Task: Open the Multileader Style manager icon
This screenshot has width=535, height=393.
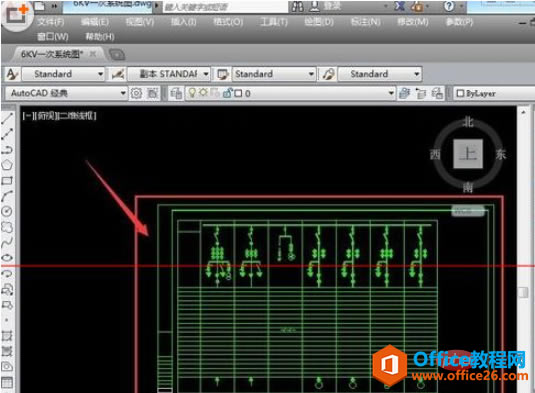Action: click(329, 74)
